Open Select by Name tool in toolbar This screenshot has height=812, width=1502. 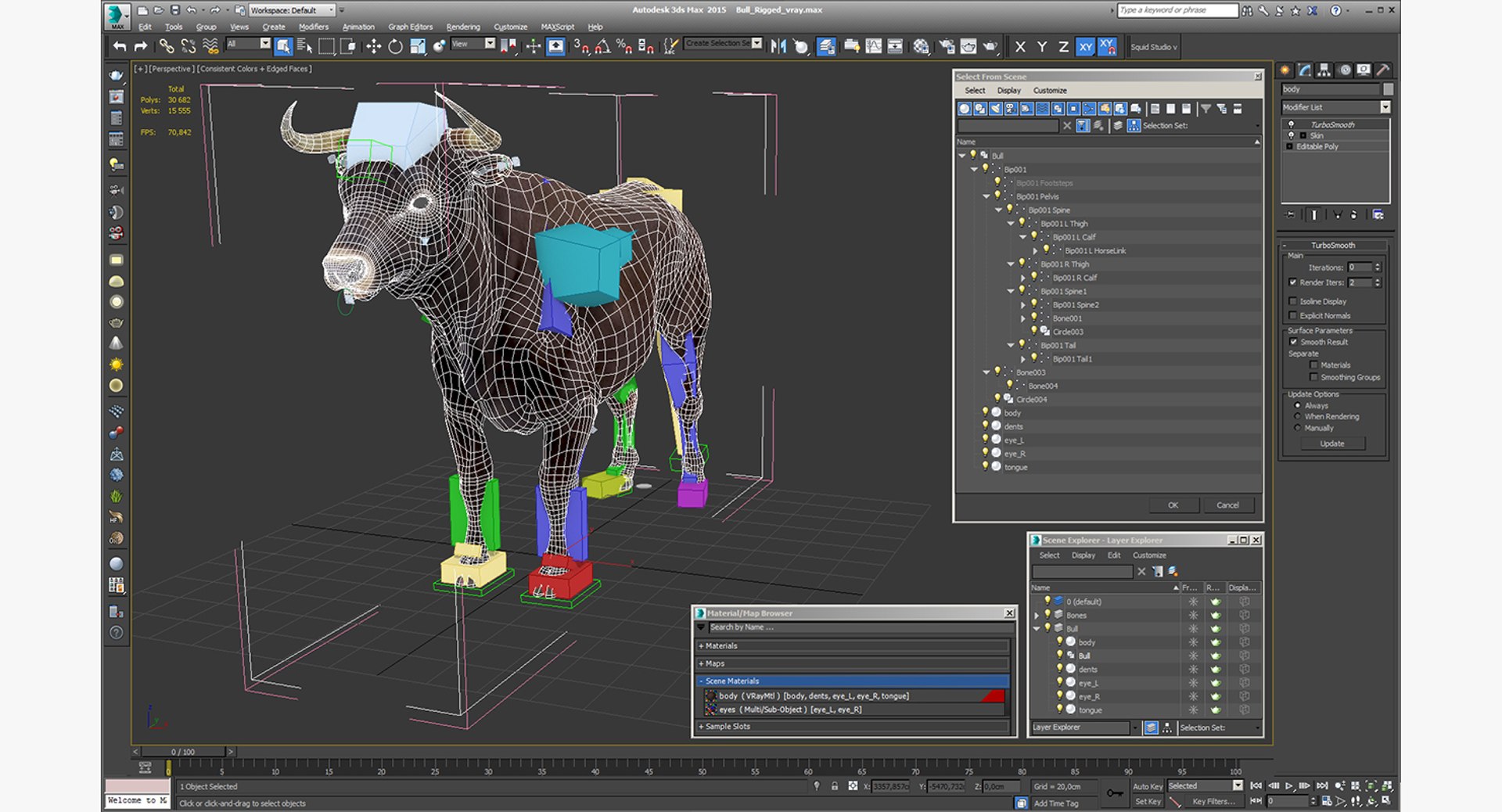[x=304, y=47]
